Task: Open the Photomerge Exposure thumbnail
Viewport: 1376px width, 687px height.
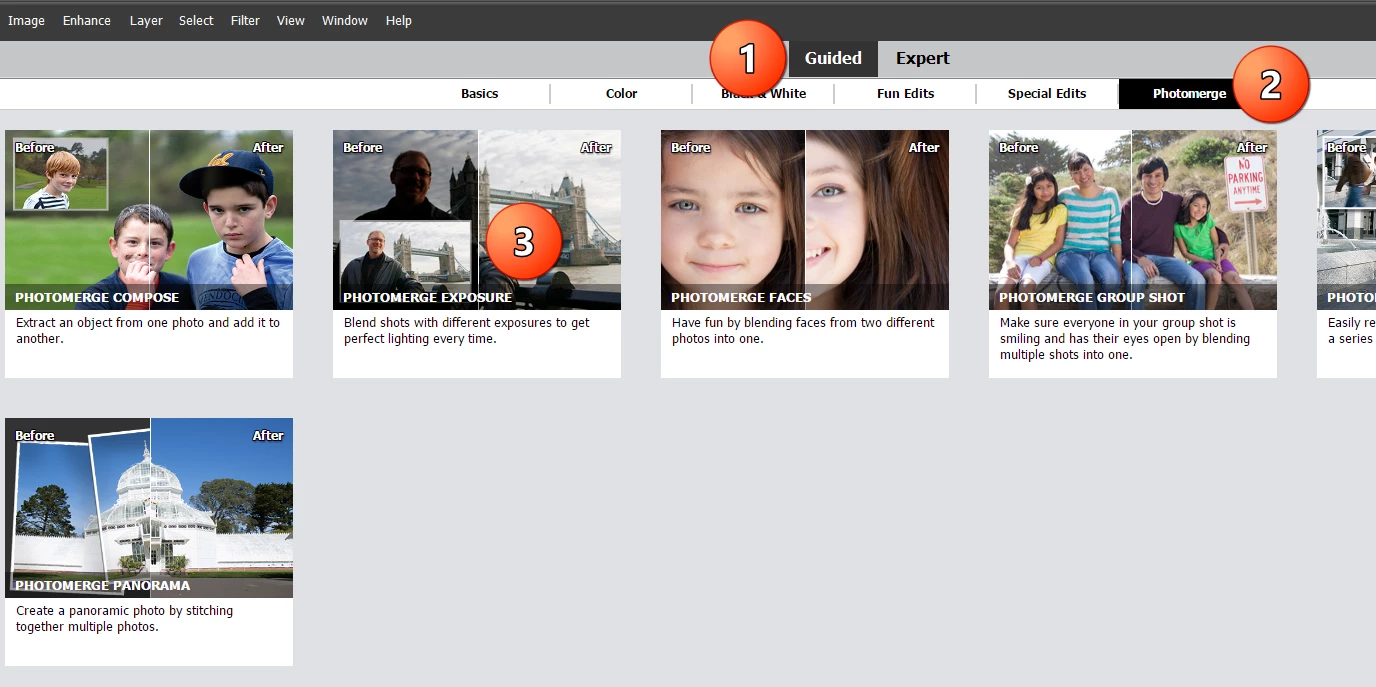Action: point(477,220)
